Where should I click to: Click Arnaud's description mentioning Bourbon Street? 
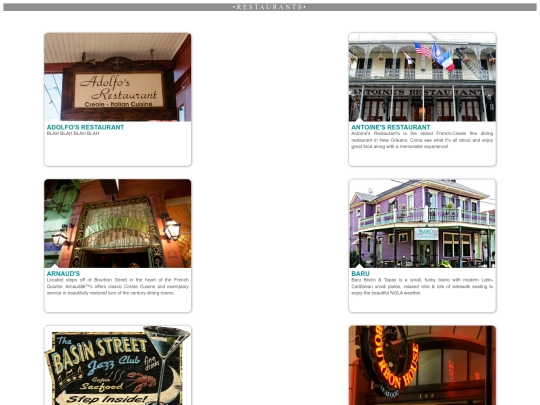click(x=118, y=286)
